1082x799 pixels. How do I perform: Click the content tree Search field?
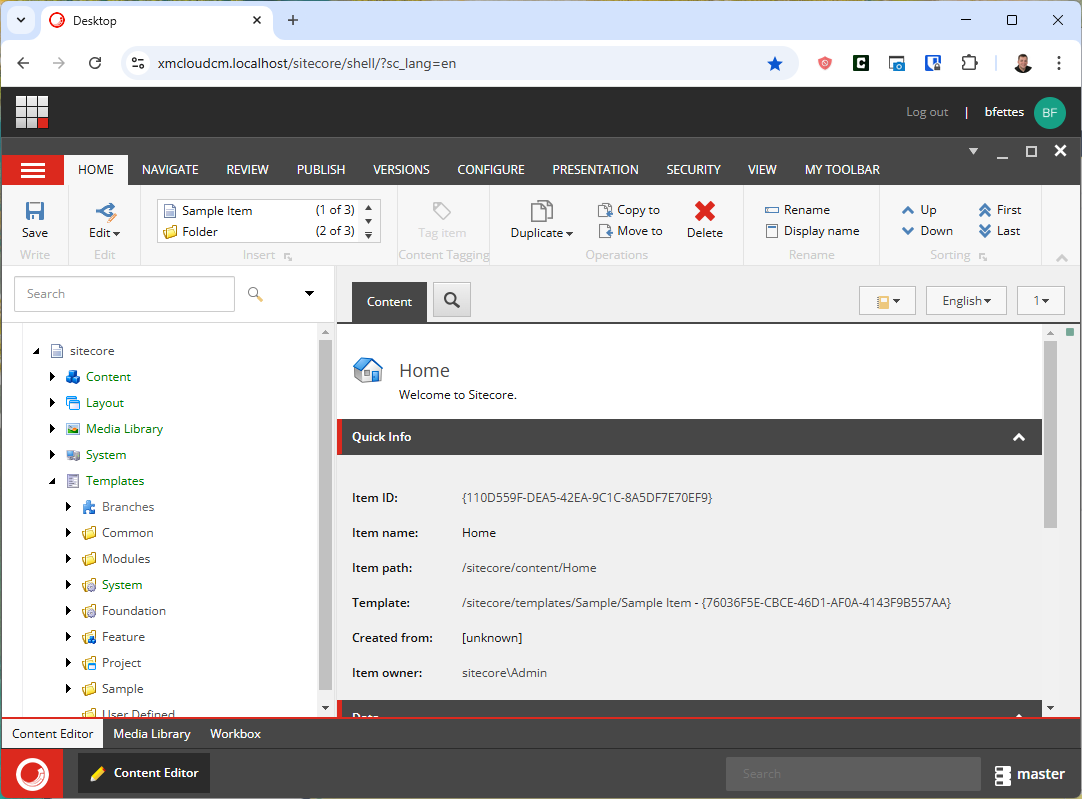(124, 294)
